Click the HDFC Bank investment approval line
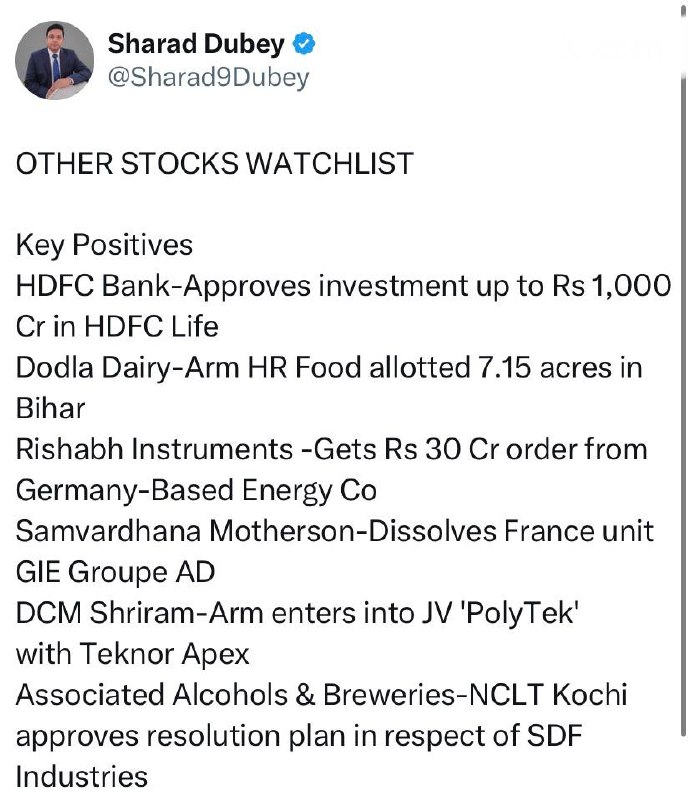 (343, 286)
